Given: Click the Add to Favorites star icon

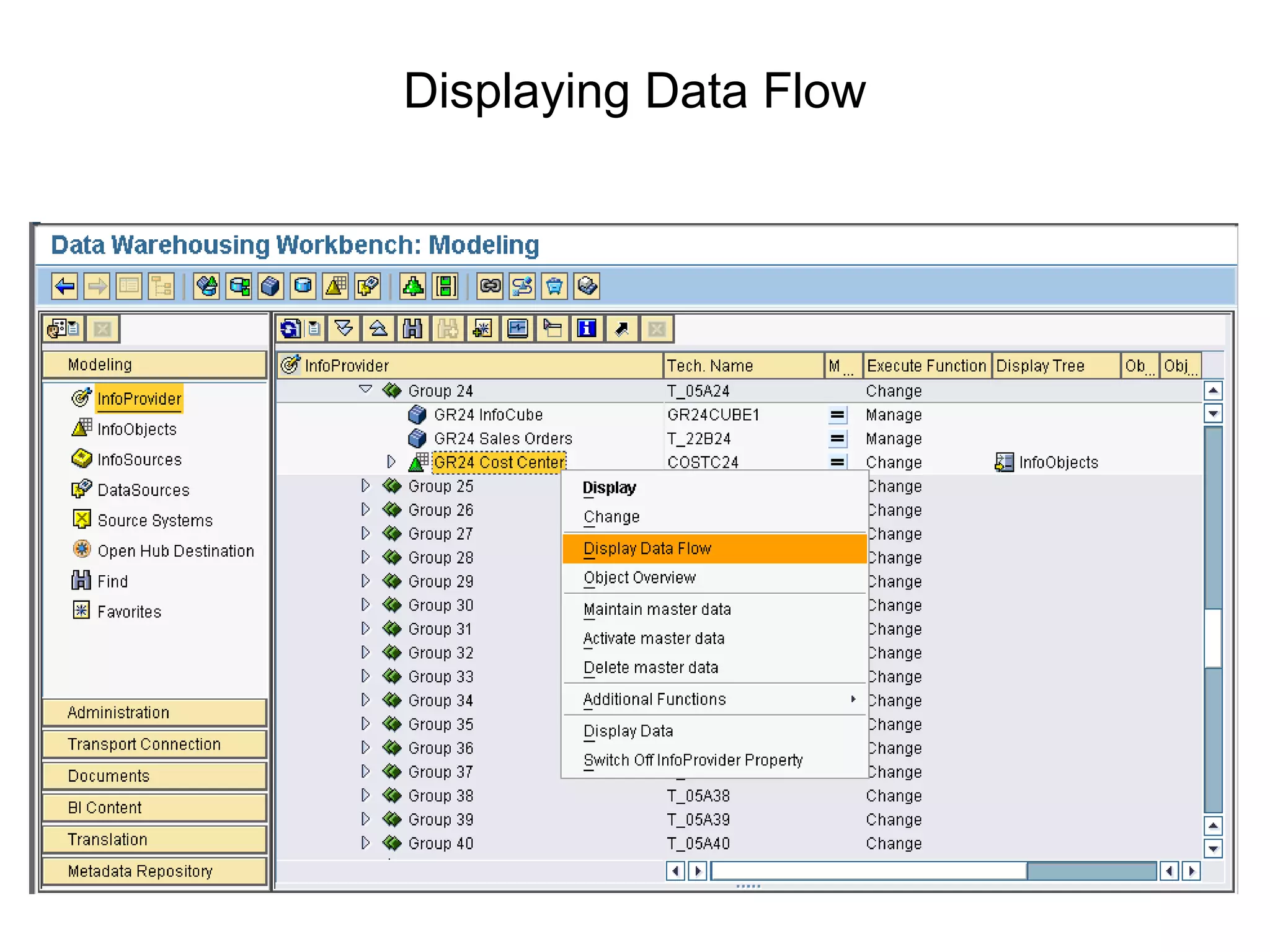Looking at the screenshot, I should coord(482,328).
